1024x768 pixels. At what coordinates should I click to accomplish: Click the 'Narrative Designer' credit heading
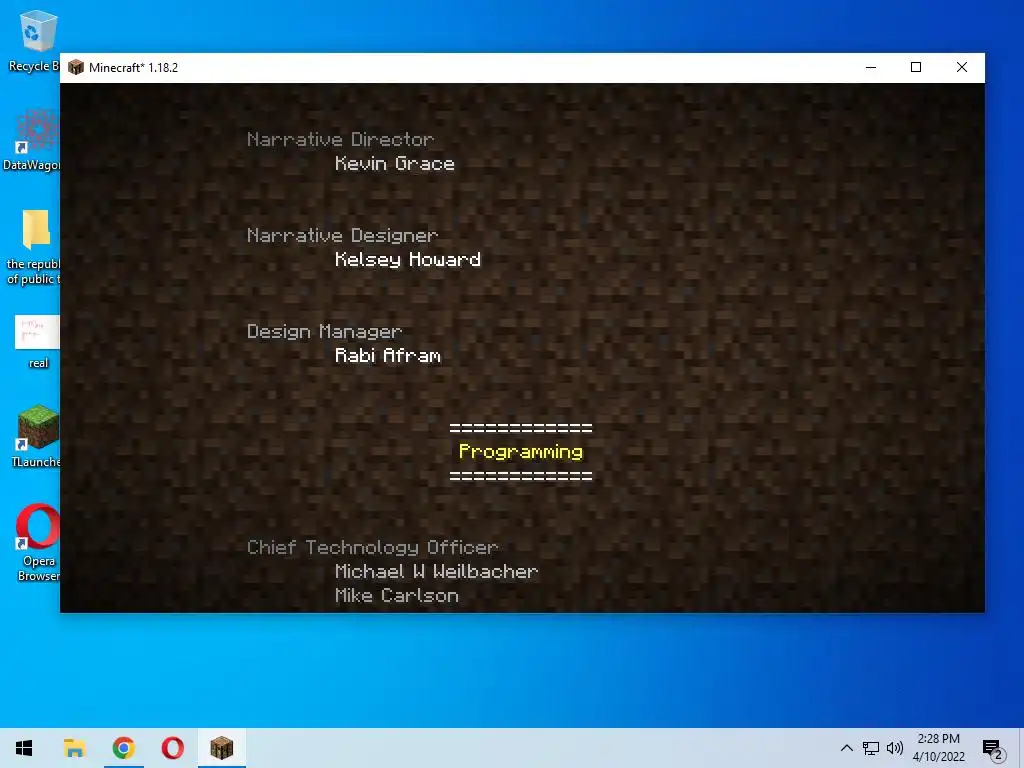click(x=342, y=235)
